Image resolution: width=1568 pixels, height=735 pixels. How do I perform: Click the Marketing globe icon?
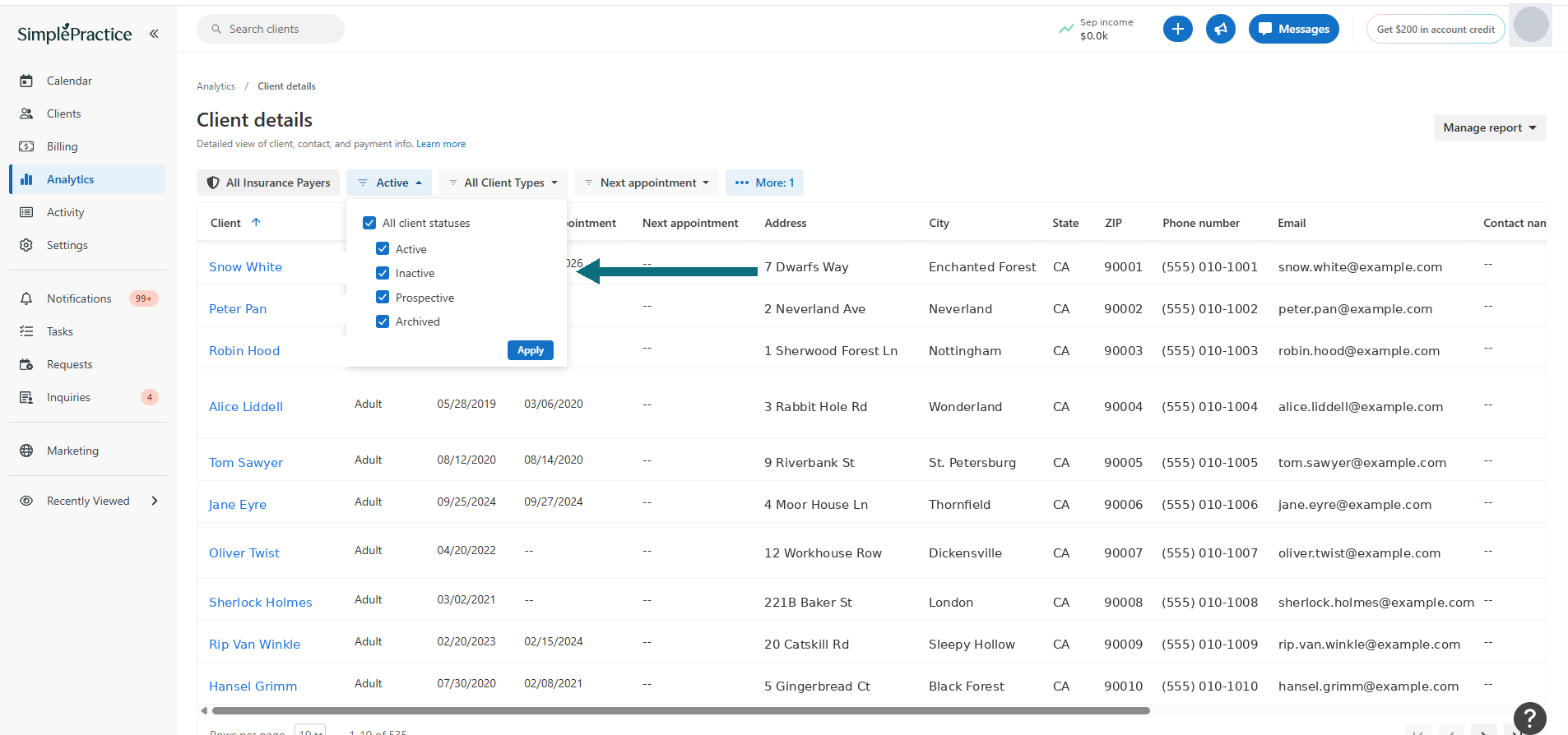(x=26, y=451)
